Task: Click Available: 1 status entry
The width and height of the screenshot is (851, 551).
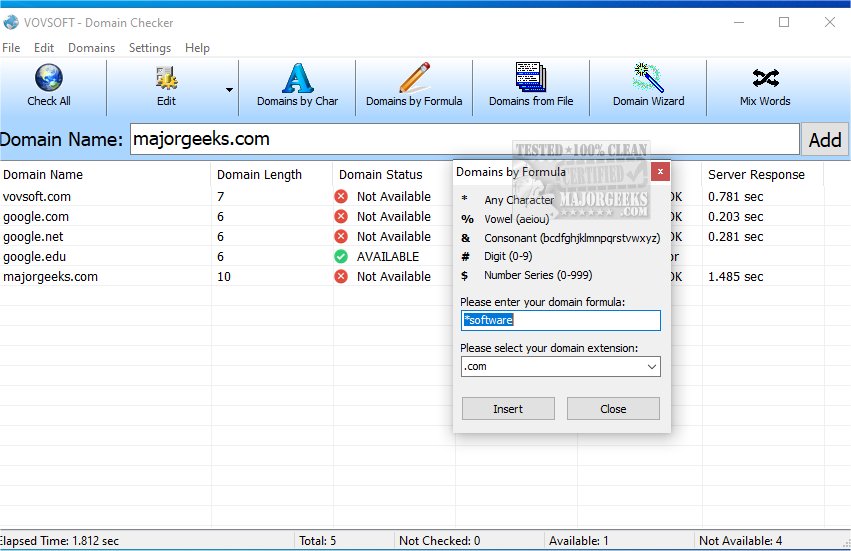Action: 579,541
